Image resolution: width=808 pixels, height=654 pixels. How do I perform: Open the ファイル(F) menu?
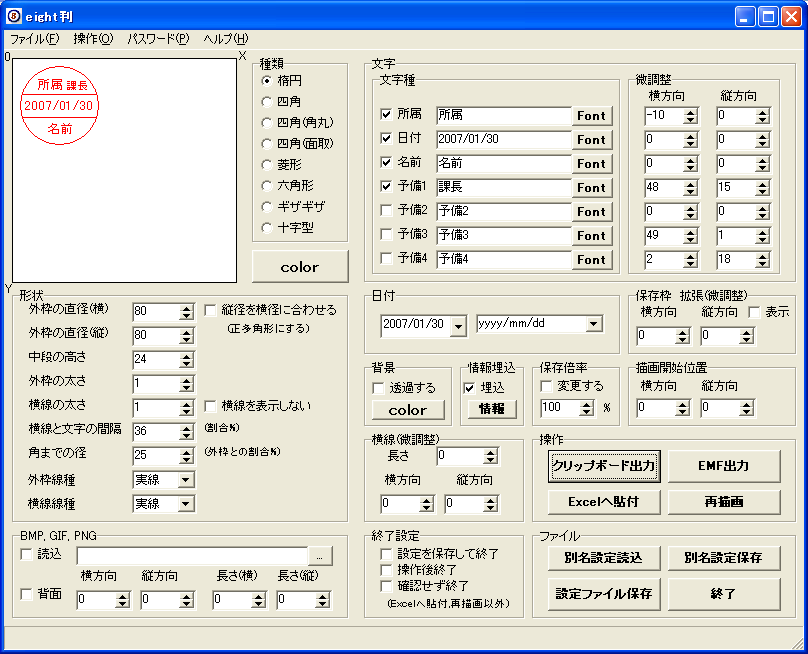(x=35, y=39)
